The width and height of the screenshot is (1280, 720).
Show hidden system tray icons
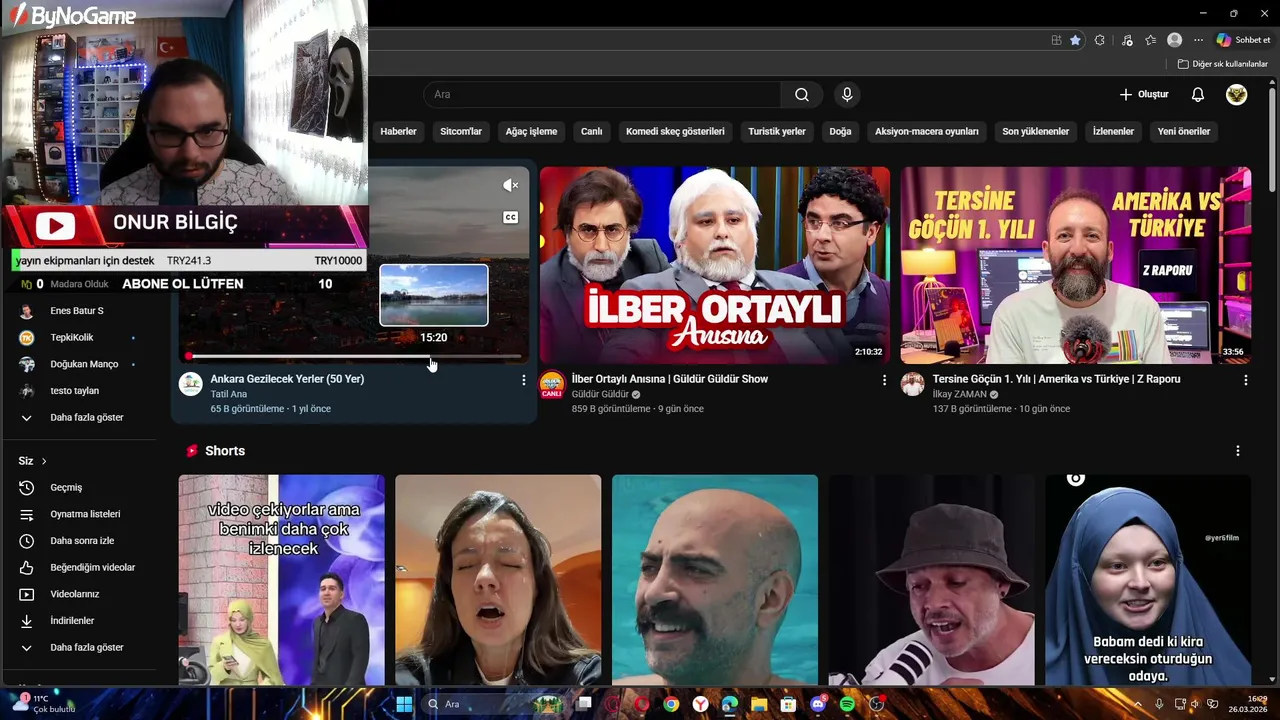pos(1138,704)
